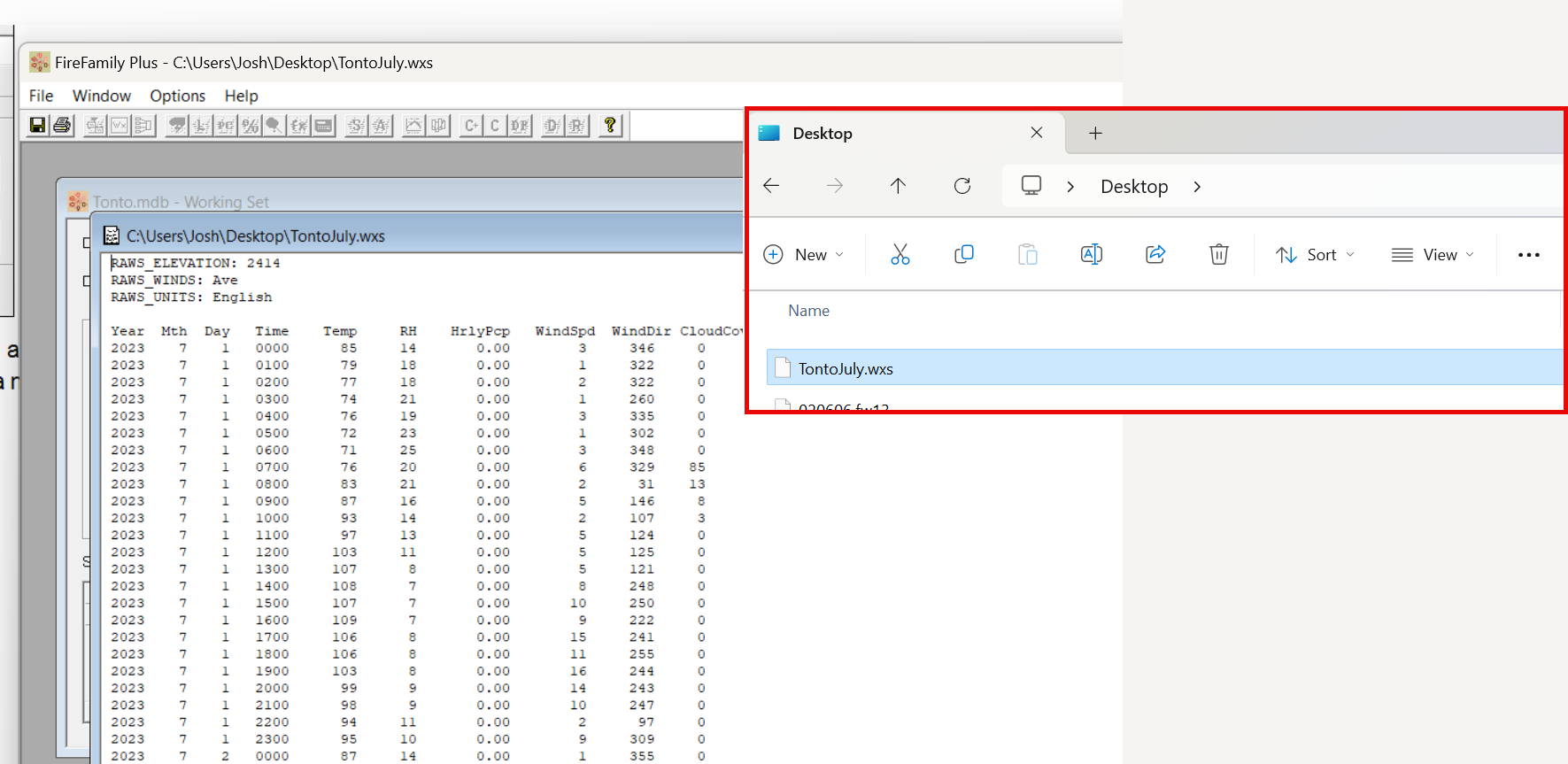
Task: Open the File menu
Action: tap(41, 96)
